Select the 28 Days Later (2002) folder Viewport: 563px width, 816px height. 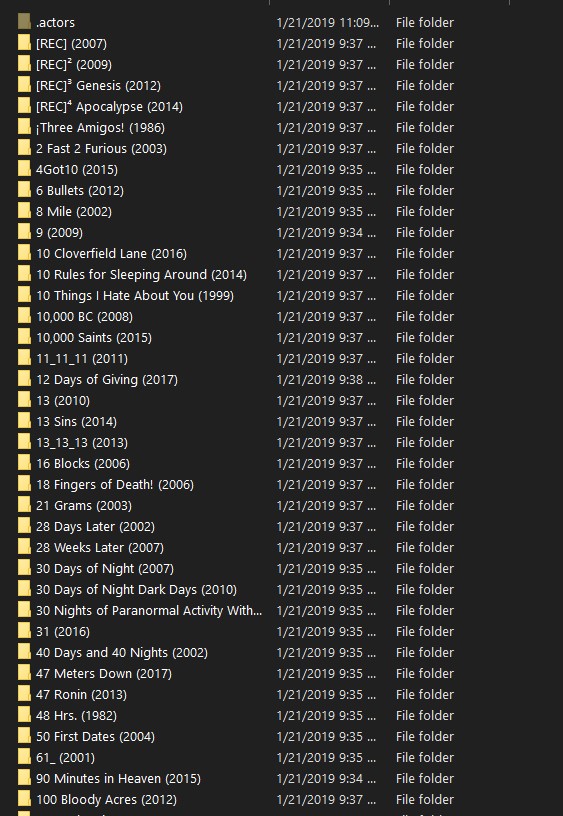95,527
